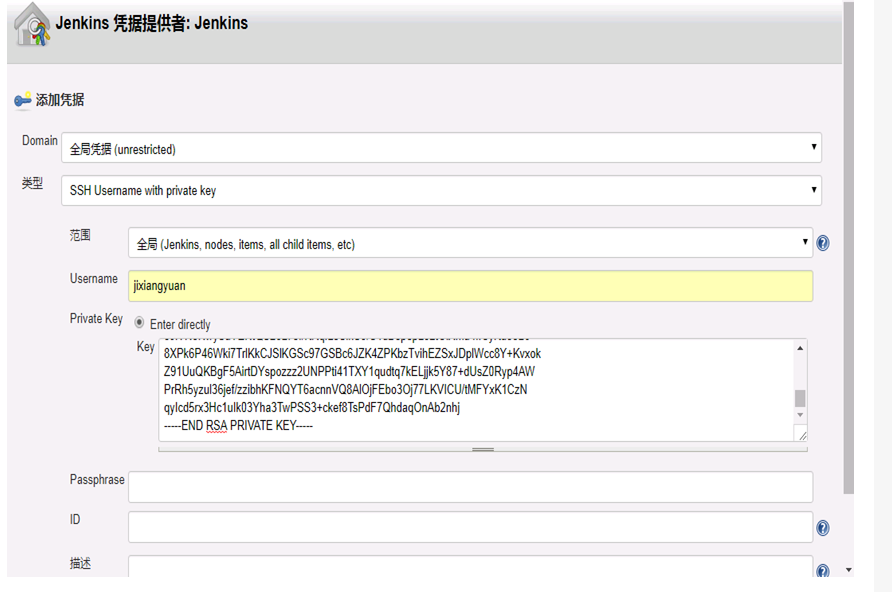The width and height of the screenshot is (892, 592).
Task: Open help for the 描述 description field
Action: pos(823,570)
